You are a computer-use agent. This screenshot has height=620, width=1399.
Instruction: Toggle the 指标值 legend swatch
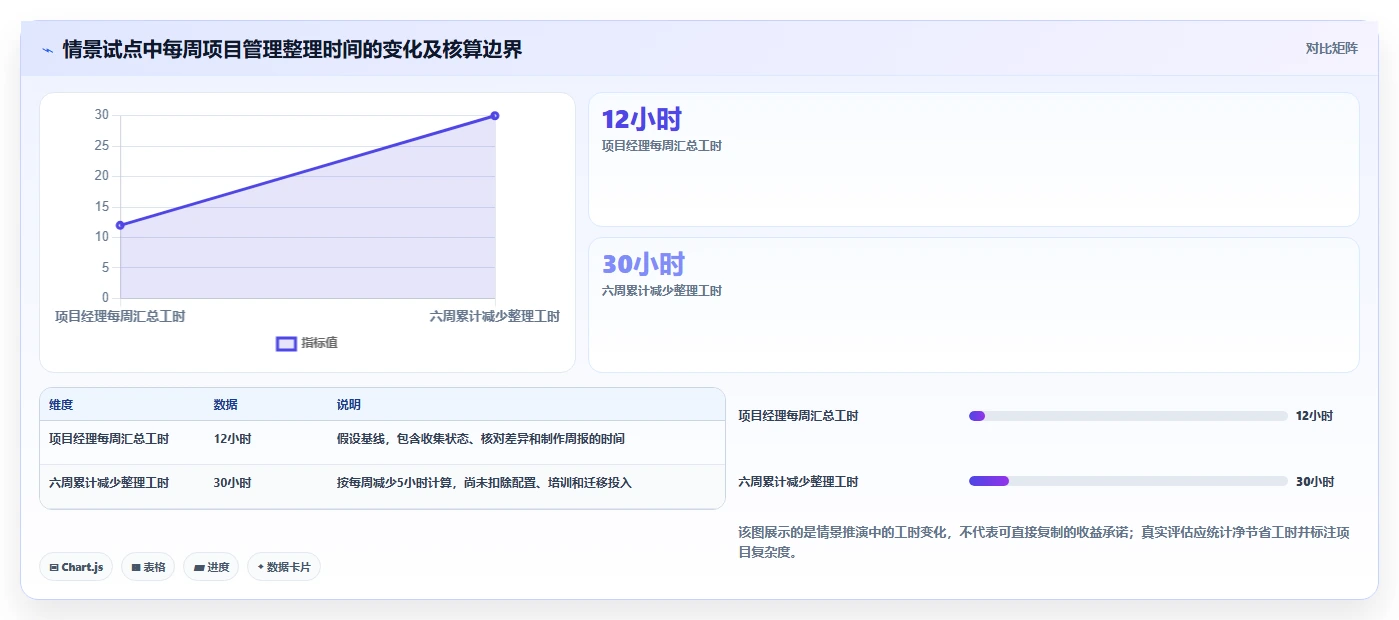[286, 344]
